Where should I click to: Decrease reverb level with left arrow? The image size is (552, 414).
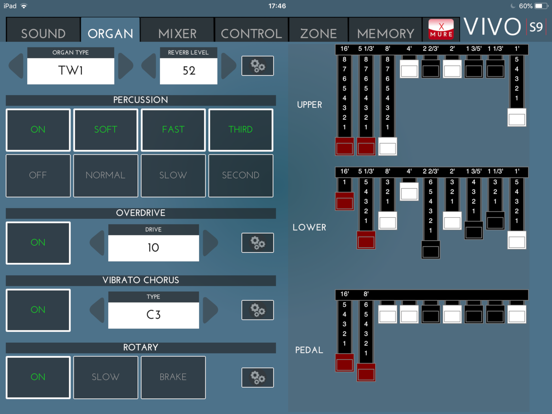click(x=149, y=66)
